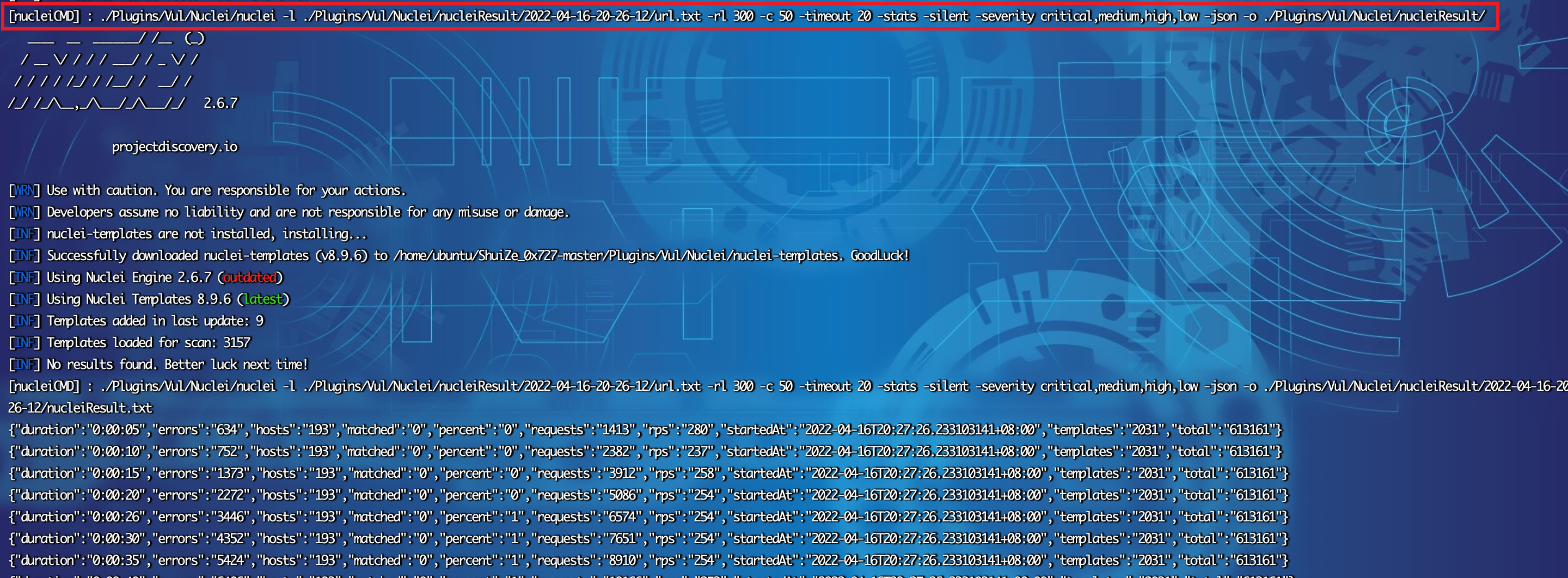Click the red 'outdated' word
Screen dimensions: 1568x578
pos(250,278)
